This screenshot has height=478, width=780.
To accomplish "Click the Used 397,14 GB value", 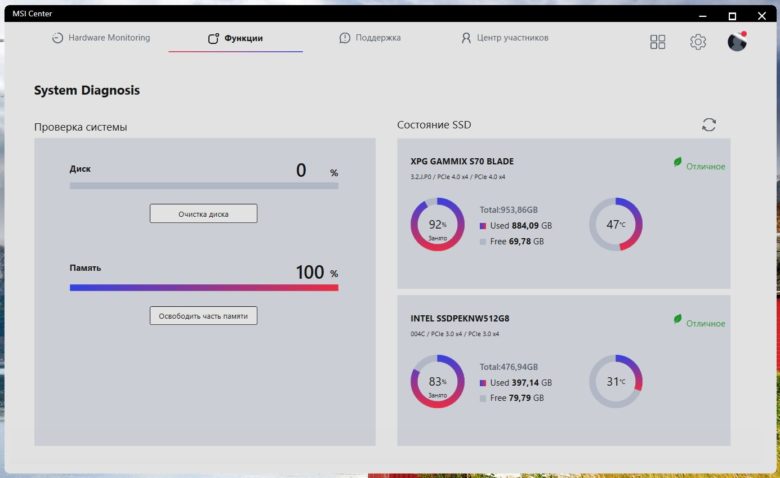I will pos(521,383).
